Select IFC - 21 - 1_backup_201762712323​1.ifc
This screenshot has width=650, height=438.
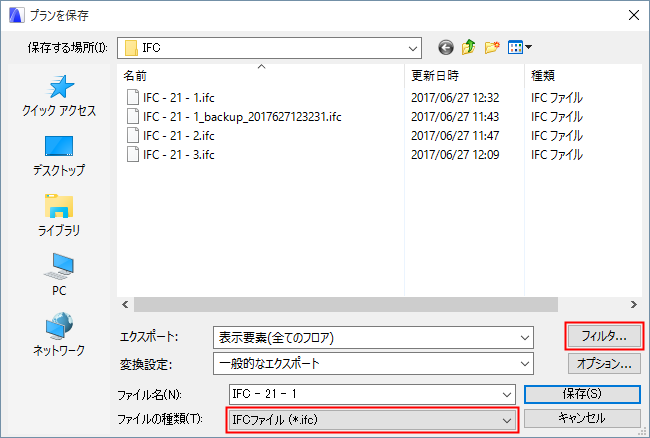[242, 117]
